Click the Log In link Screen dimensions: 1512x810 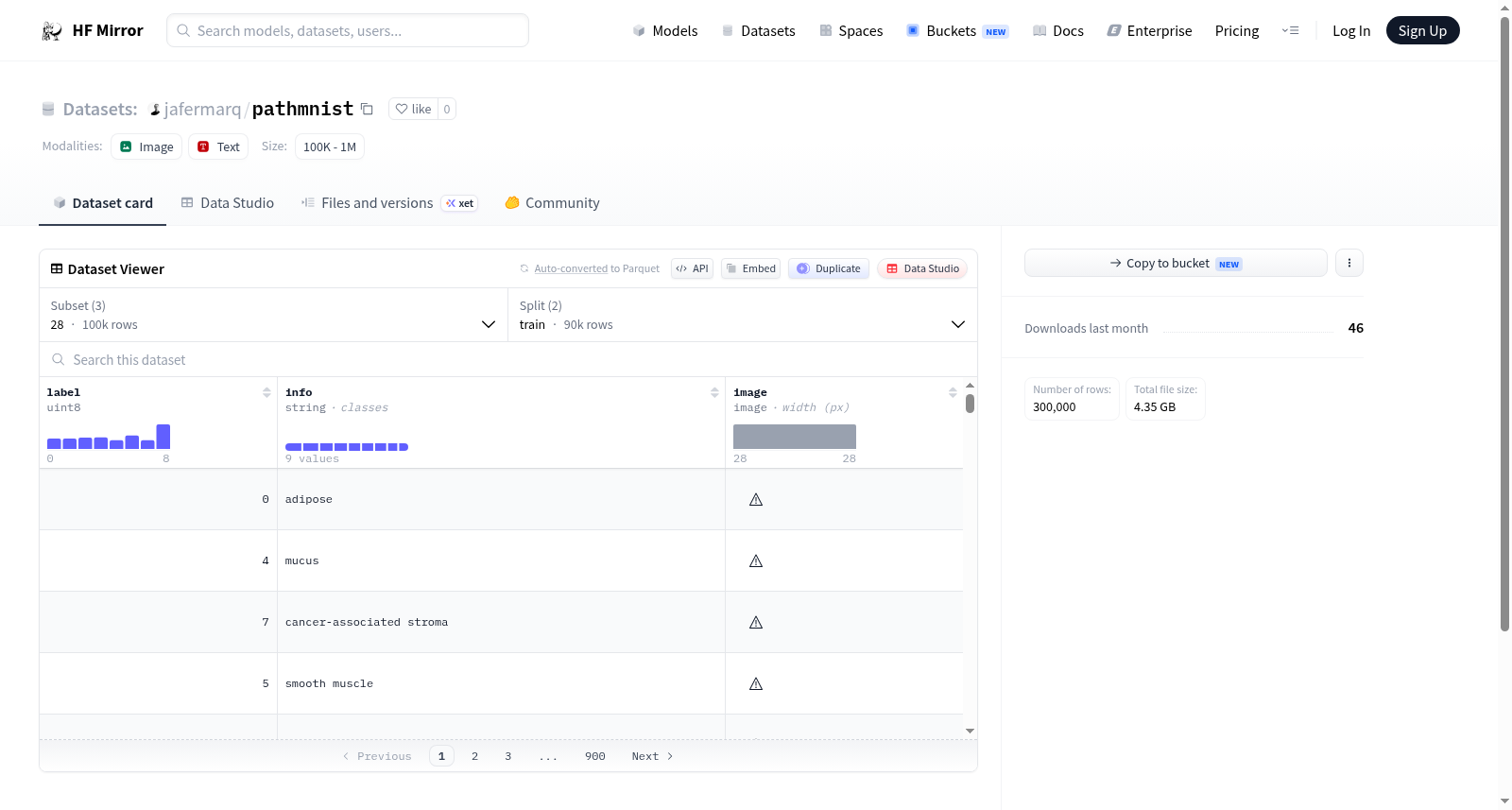tap(1351, 31)
